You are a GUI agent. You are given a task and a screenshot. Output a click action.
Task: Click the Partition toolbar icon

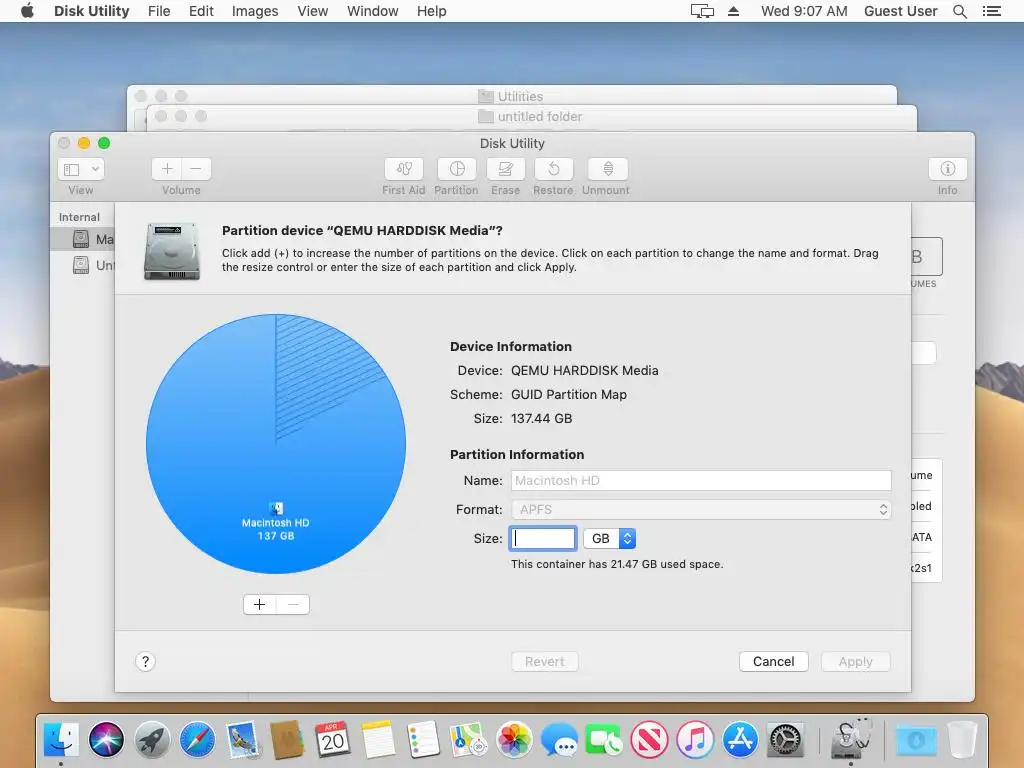pyautogui.click(x=456, y=169)
